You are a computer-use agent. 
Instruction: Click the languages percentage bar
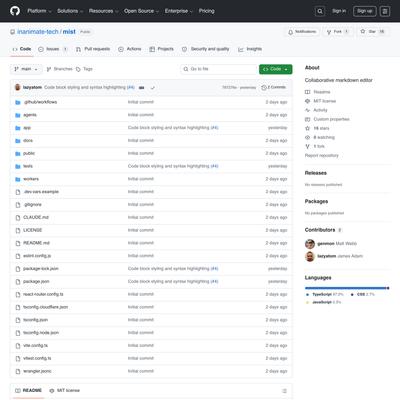(347, 288)
